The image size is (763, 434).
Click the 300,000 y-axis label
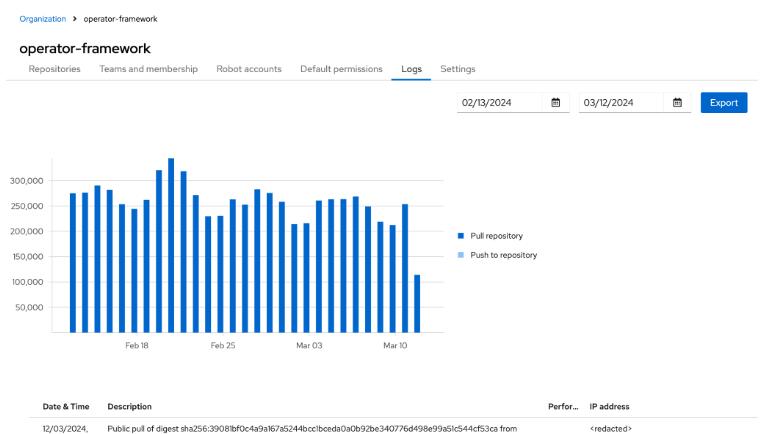pos(27,181)
